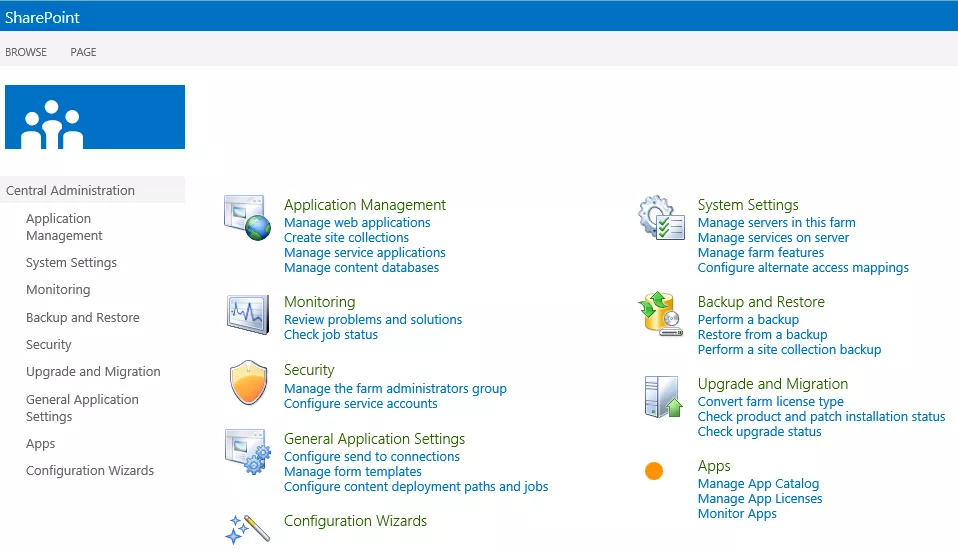
Task: Open the Monitoring heading link
Action: click(320, 301)
